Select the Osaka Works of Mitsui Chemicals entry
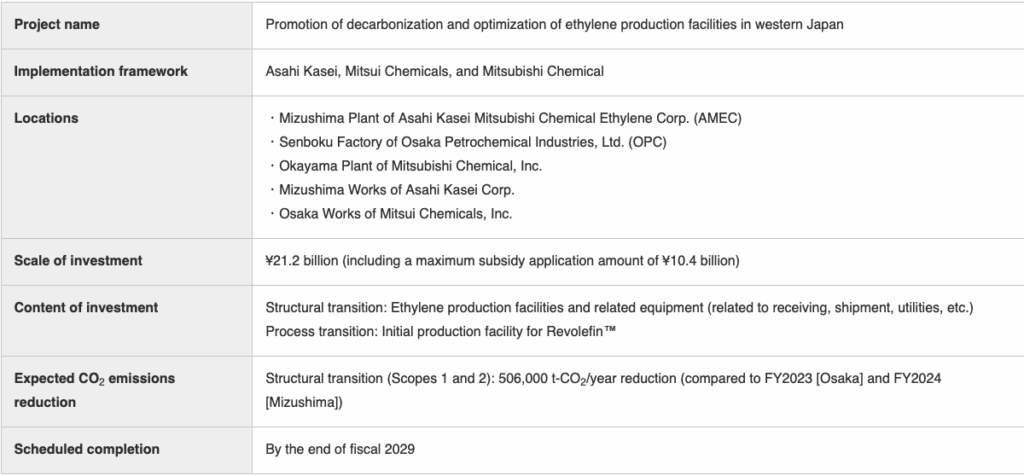Viewport: 1024px width, 476px height. (x=391, y=214)
